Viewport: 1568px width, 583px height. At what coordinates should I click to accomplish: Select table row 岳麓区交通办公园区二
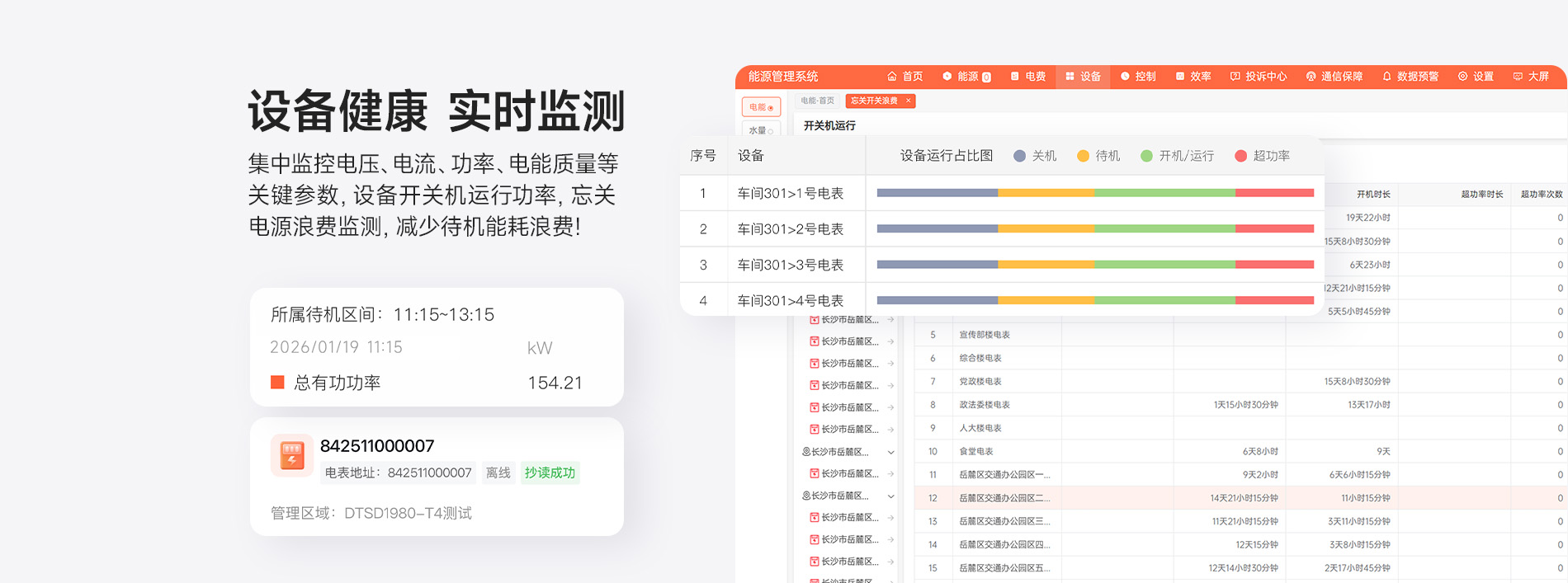point(1004,498)
